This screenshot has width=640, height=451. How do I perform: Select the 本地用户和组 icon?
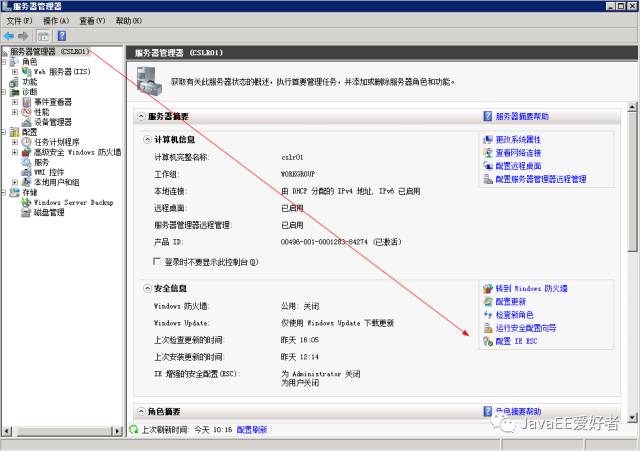[27, 182]
